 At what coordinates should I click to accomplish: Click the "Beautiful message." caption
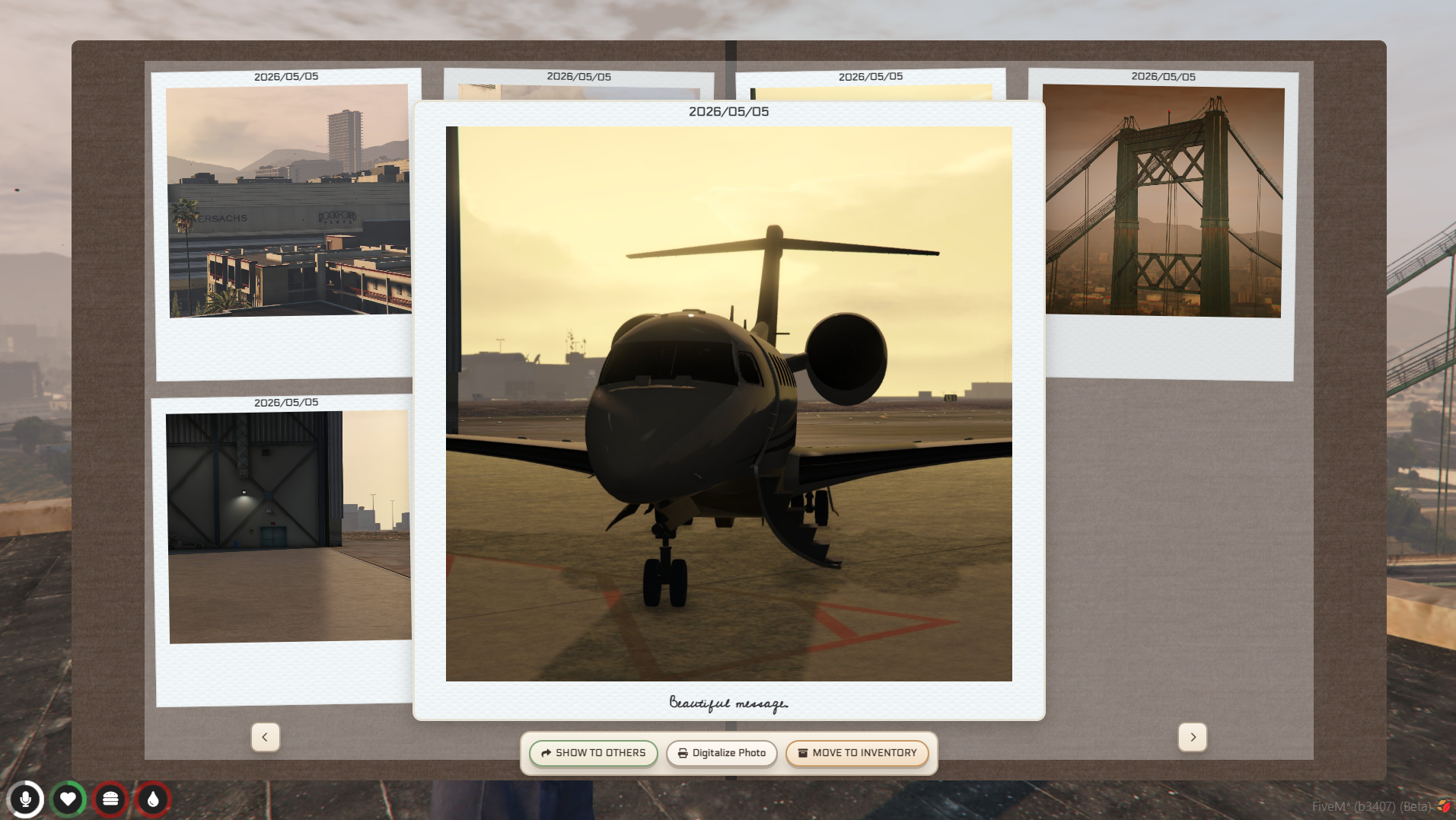(728, 703)
